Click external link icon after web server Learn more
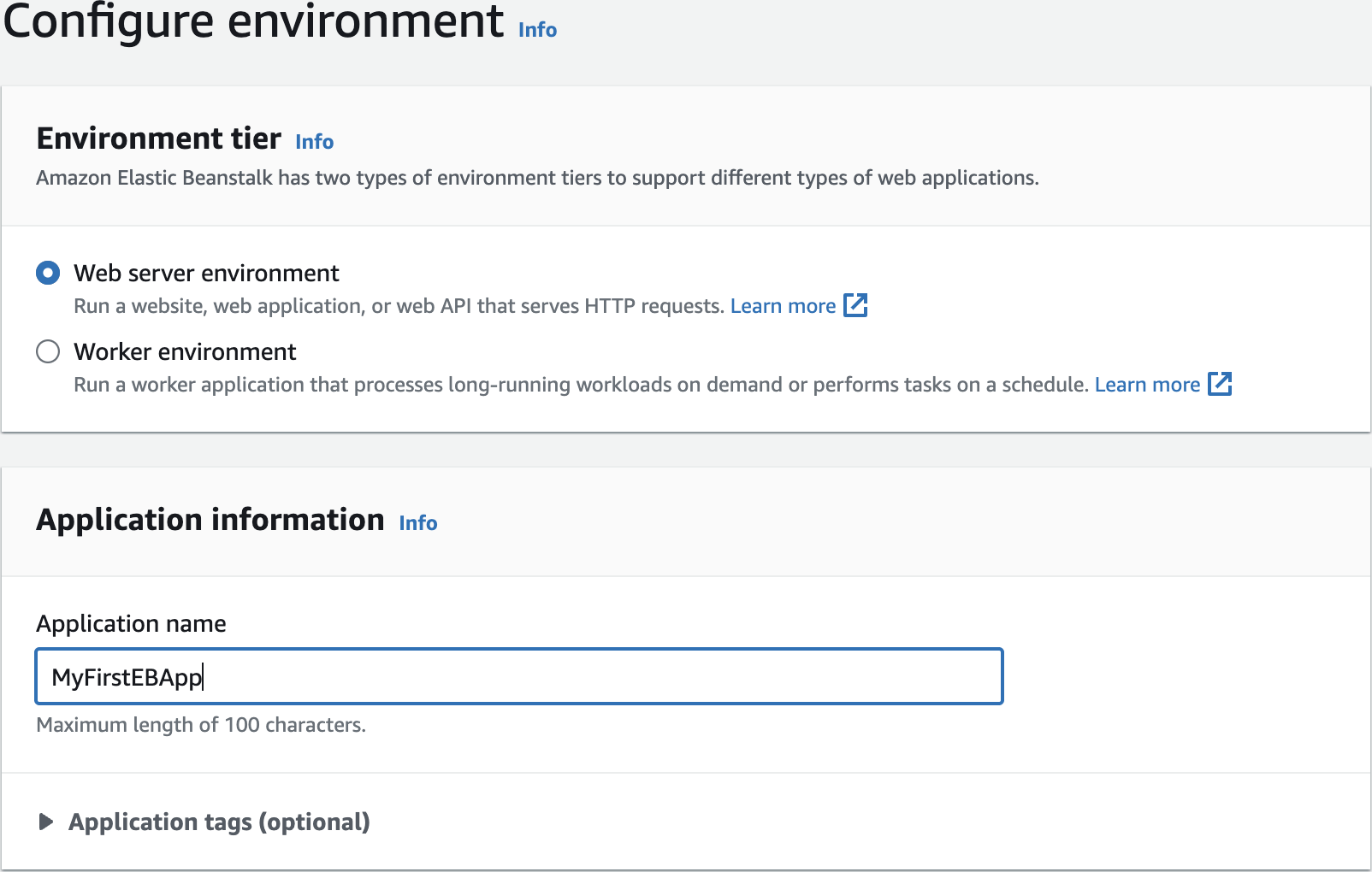This screenshot has height=872, width=1372. pos(855,305)
